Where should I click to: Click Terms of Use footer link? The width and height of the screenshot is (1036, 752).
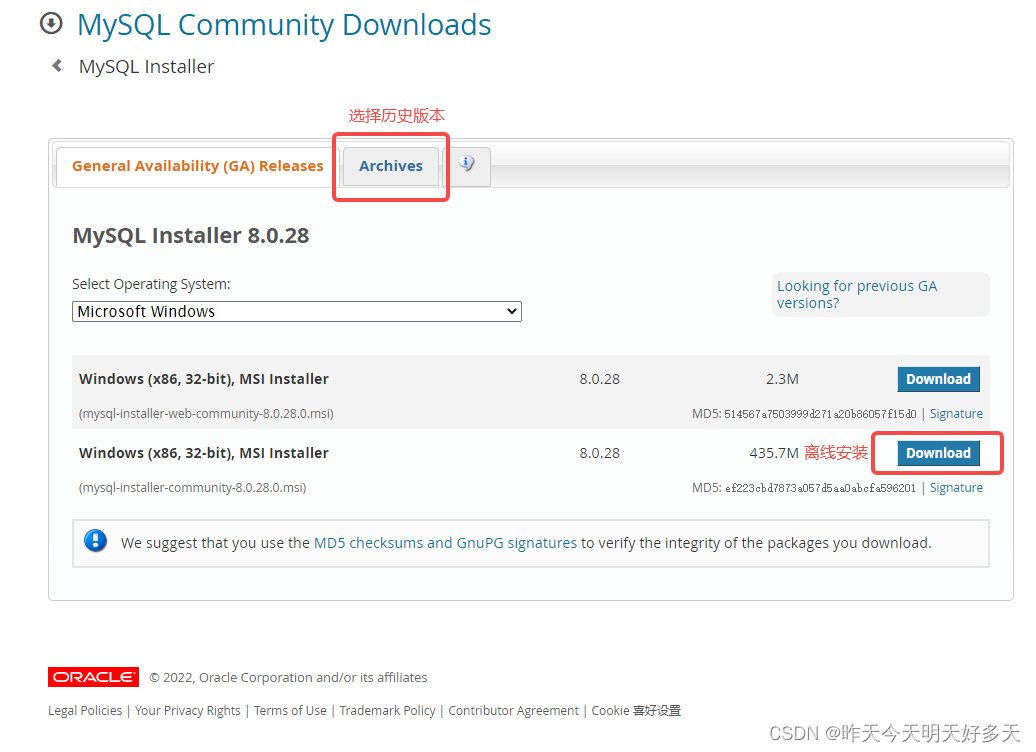point(290,710)
